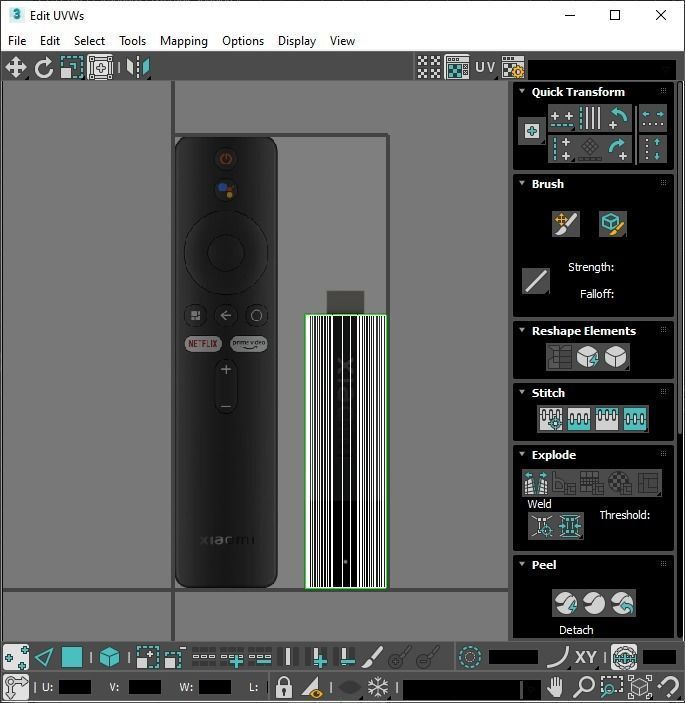The width and height of the screenshot is (685, 703).
Task: Select the Paint Move Brush
Action: (566, 224)
